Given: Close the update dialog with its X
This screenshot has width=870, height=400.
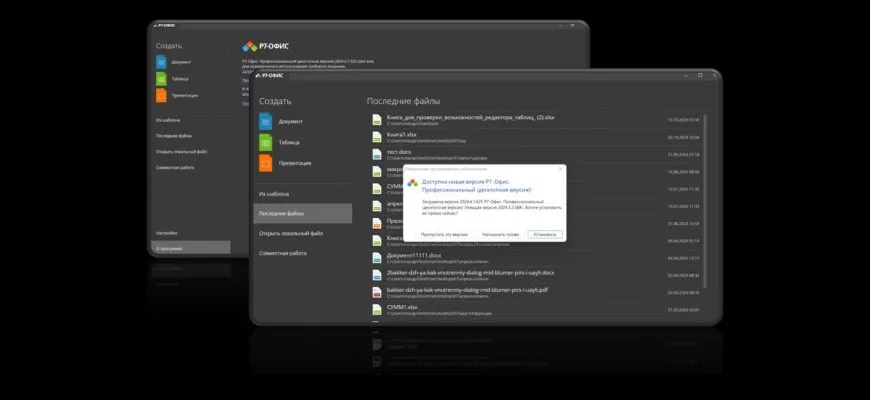Looking at the screenshot, I should [x=560, y=169].
